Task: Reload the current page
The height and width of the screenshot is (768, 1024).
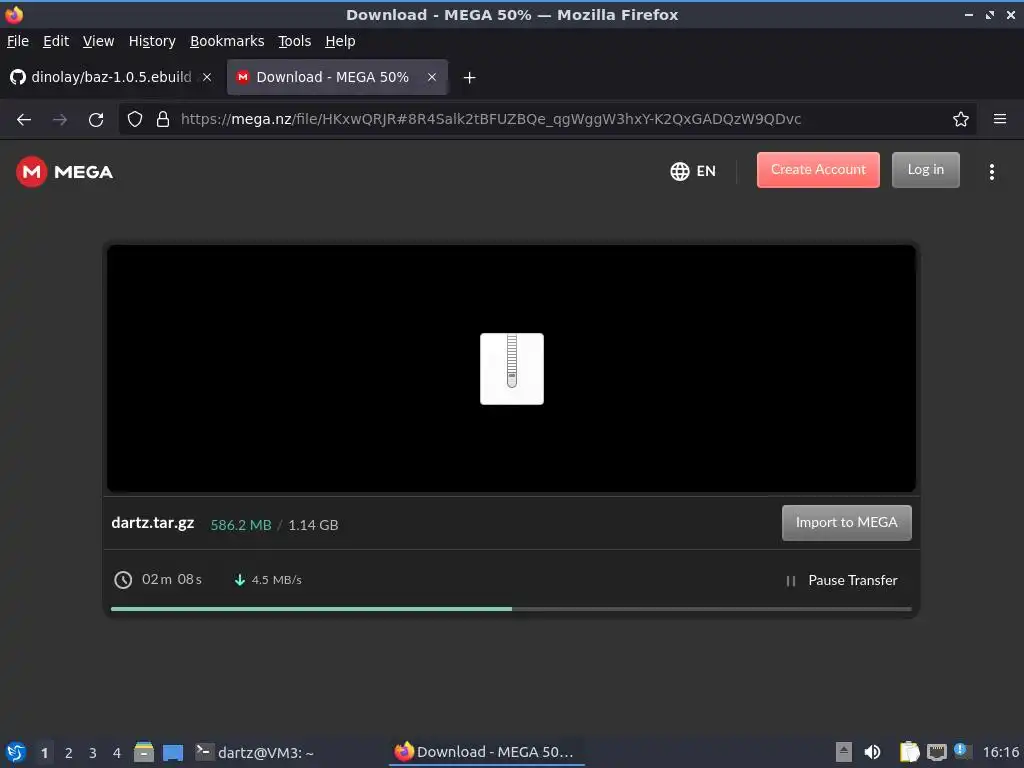Action: pyautogui.click(x=96, y=120)
